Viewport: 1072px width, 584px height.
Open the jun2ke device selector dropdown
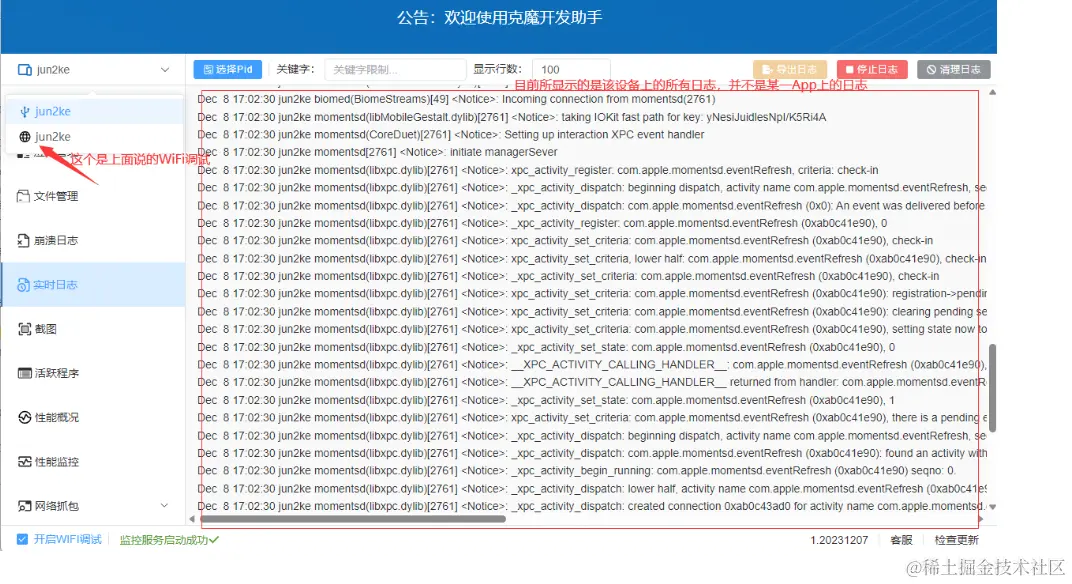point(93,70)
